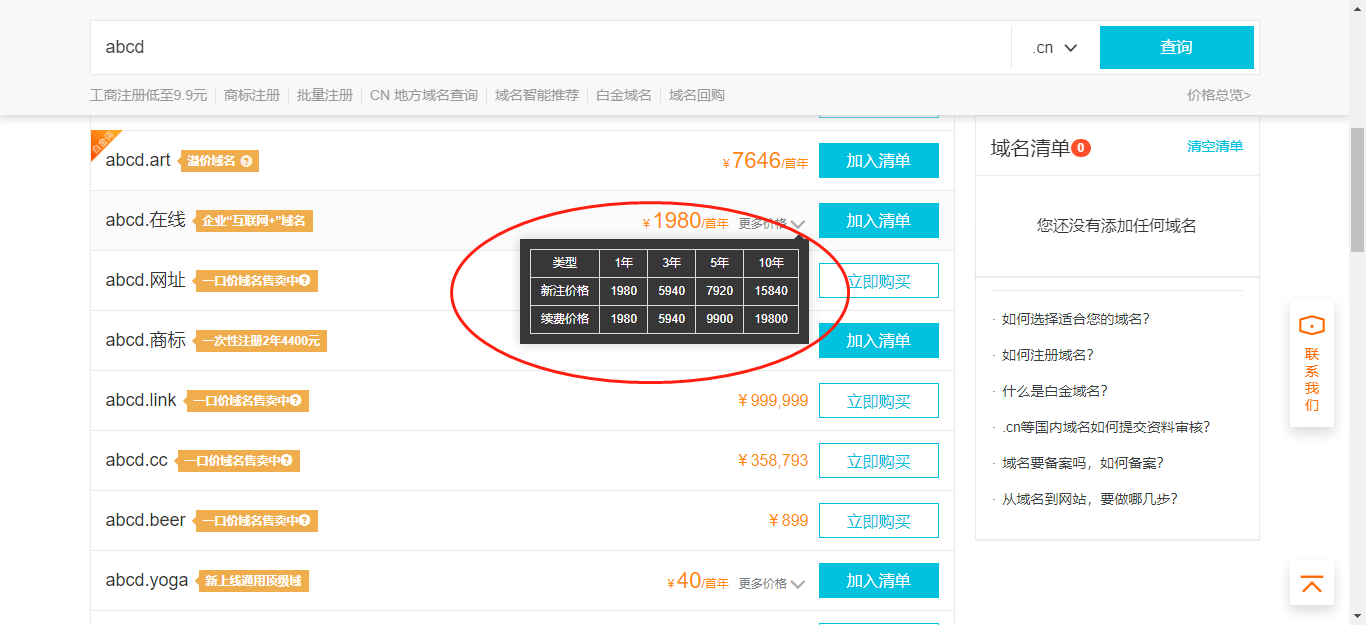Click 7920 in the 新注价格 row
This screenshot has height=625, width=1366.
(x=720, y=291)
